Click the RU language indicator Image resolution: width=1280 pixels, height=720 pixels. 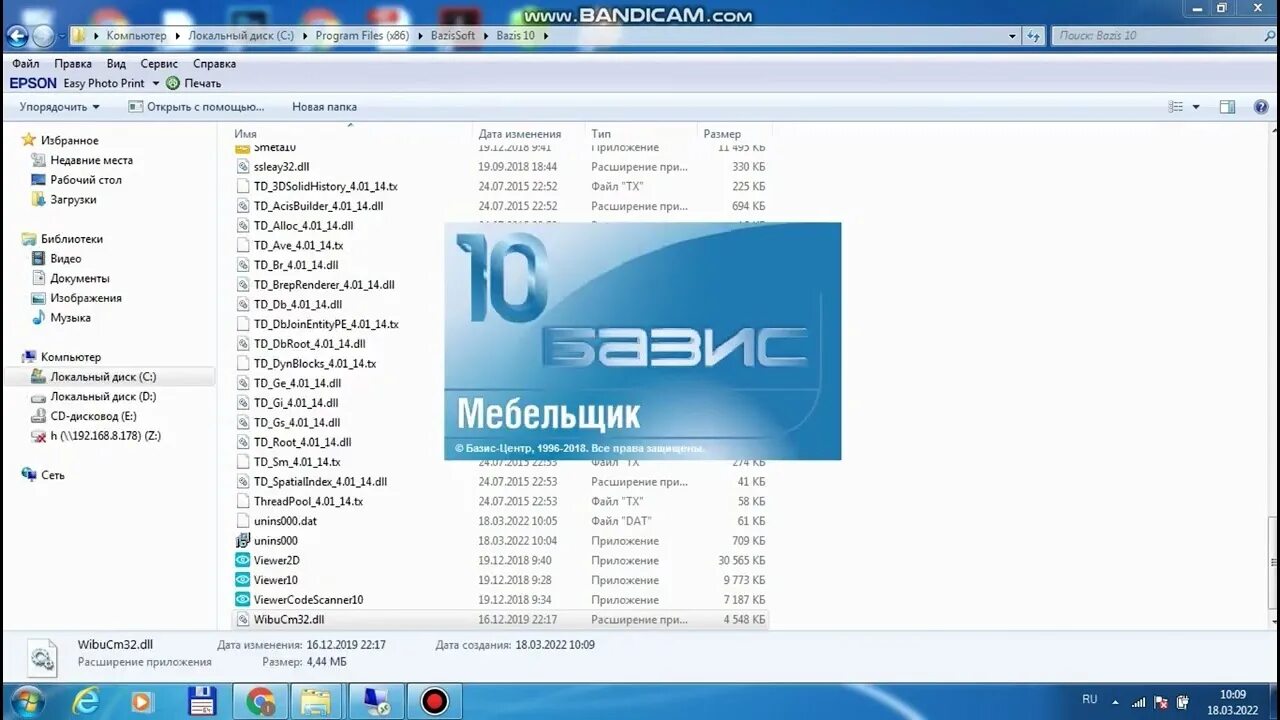pyautogui.click(x=1090, y=700)
